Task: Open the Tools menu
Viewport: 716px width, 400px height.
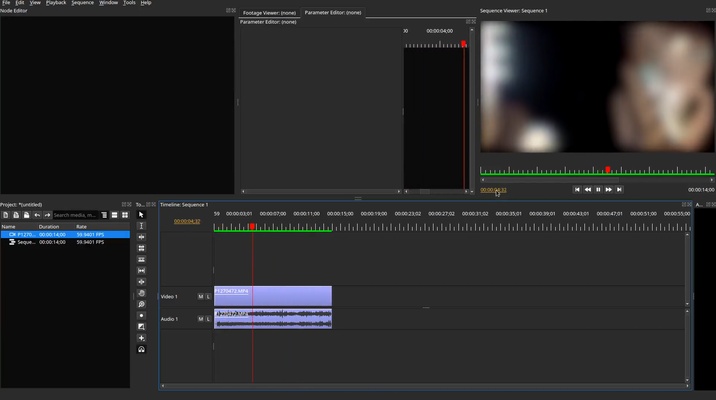Action: point(130,3)
